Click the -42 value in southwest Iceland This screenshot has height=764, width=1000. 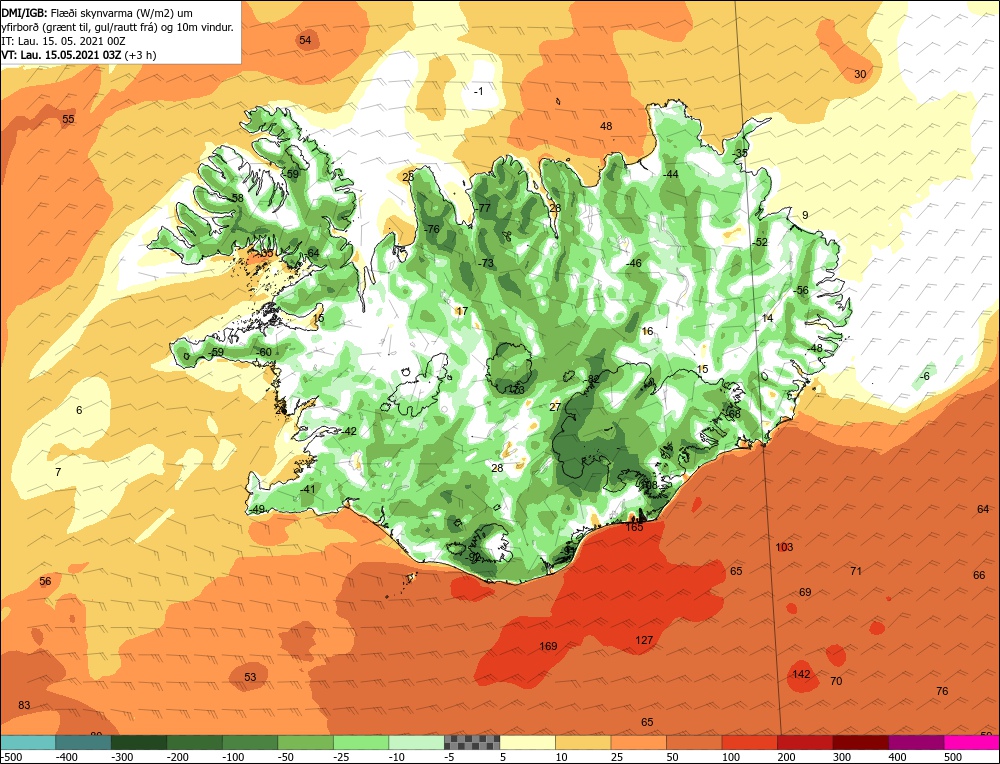348,431
